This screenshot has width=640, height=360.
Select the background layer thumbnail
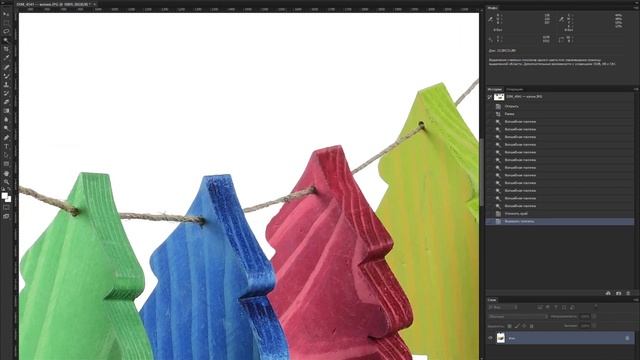click(x=501, y=338)
